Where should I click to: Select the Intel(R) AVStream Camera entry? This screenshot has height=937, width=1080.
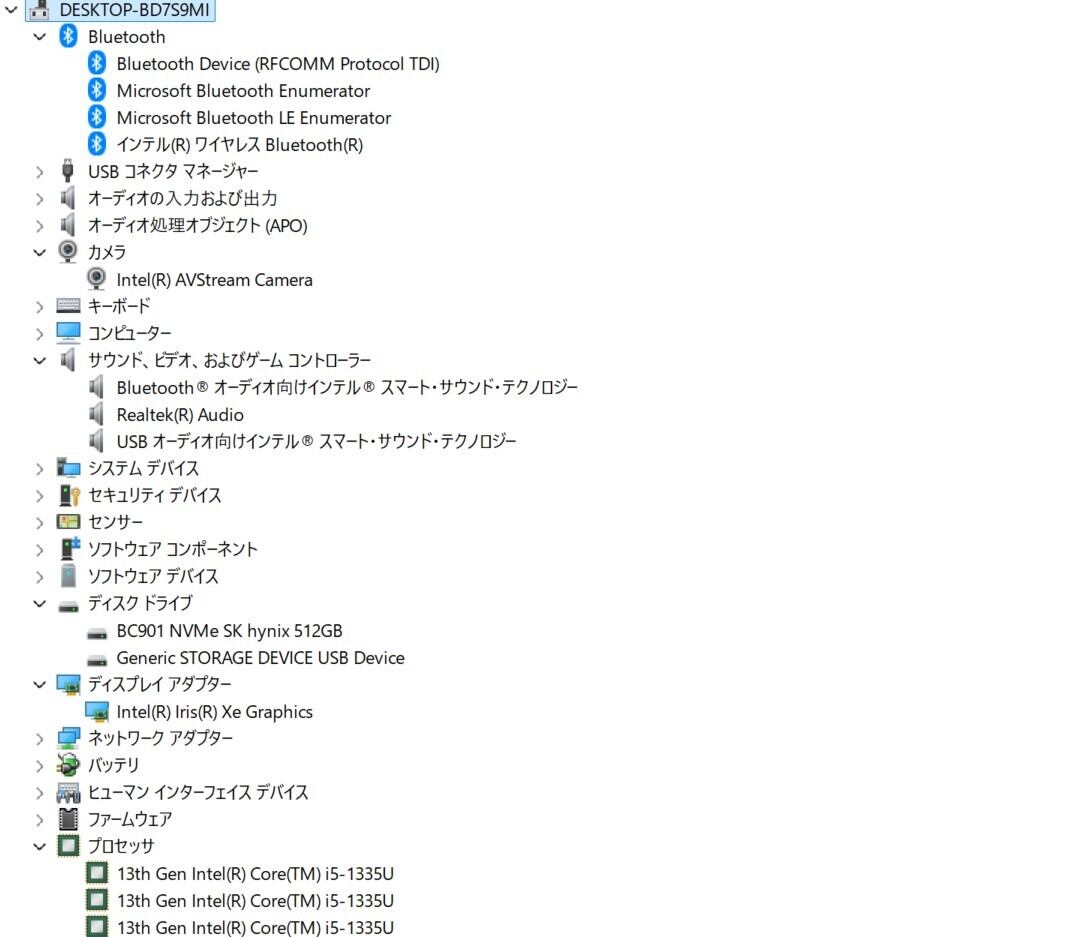tap(214, 280)
